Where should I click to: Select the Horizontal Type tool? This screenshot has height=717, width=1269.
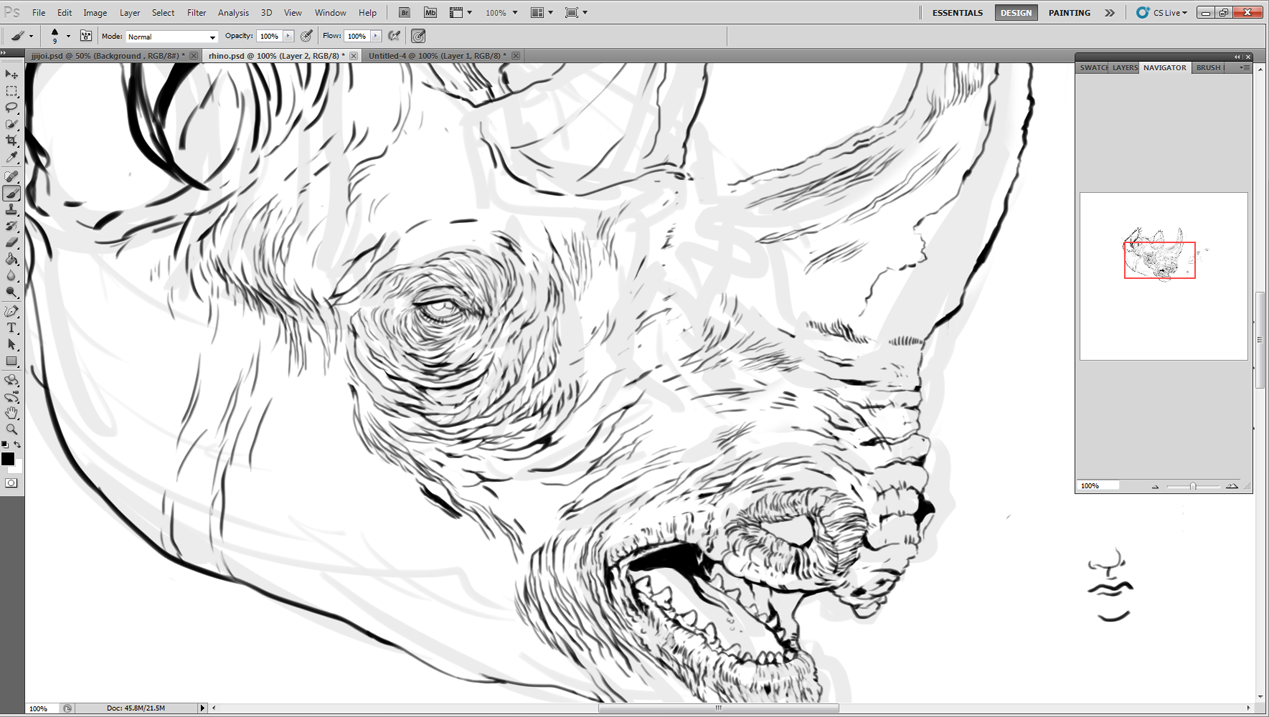click(x=12, y=328)
